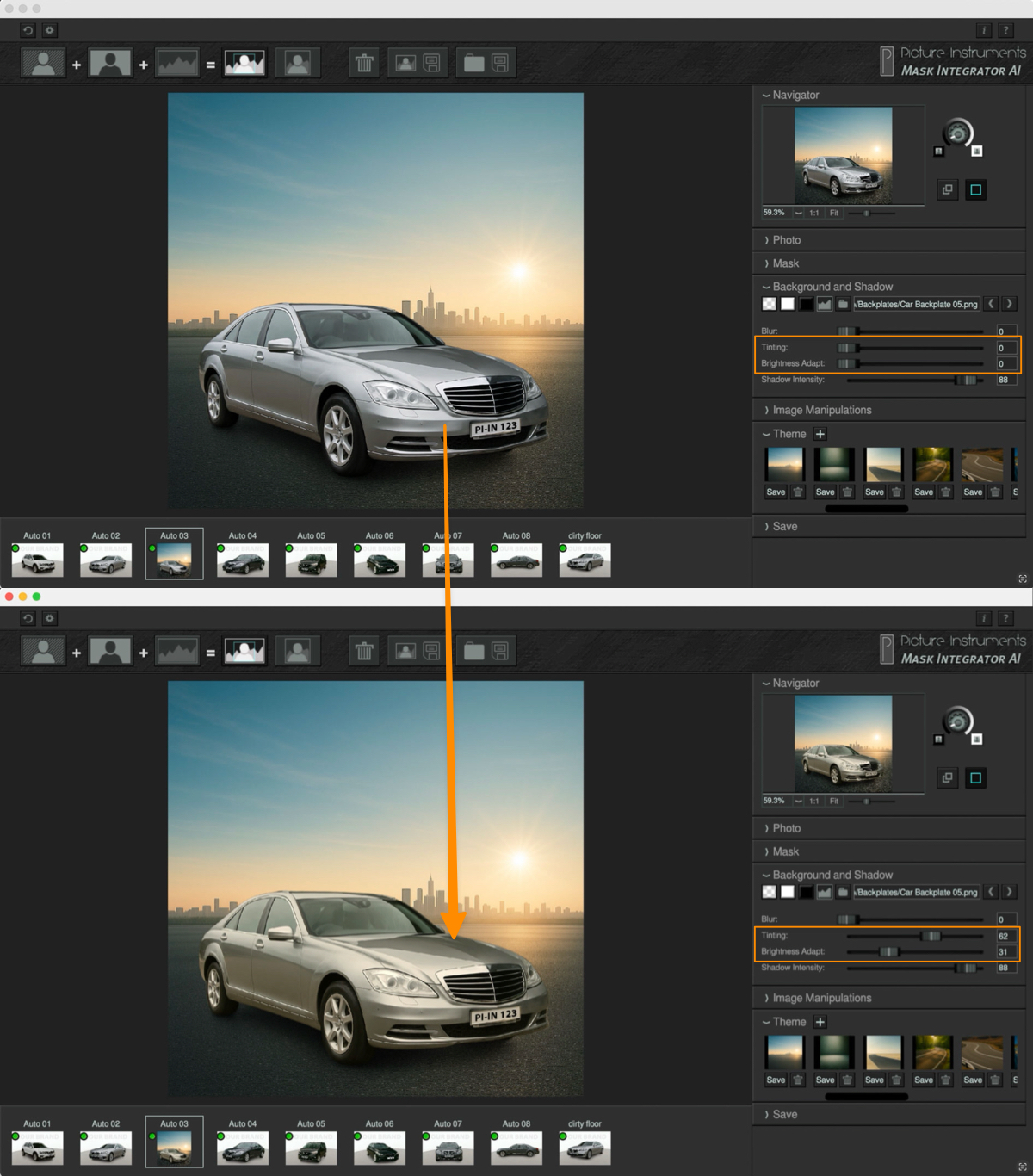Click the info 'i' icon in the top window
Image resolution: width=1033 pixels, height=1176 pixels.
[984, 30]
